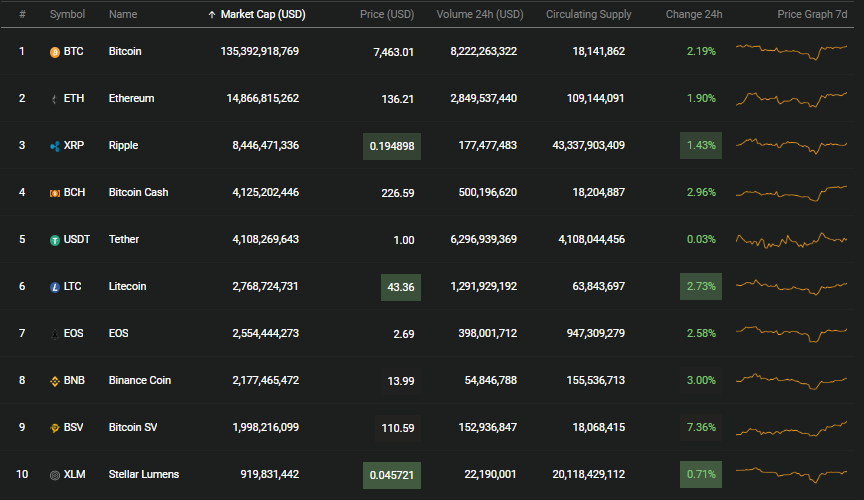This screenshot has height=500, width=864.
Task: Click Bitcoin Cash price 226.59
Action: pos(398,193)
